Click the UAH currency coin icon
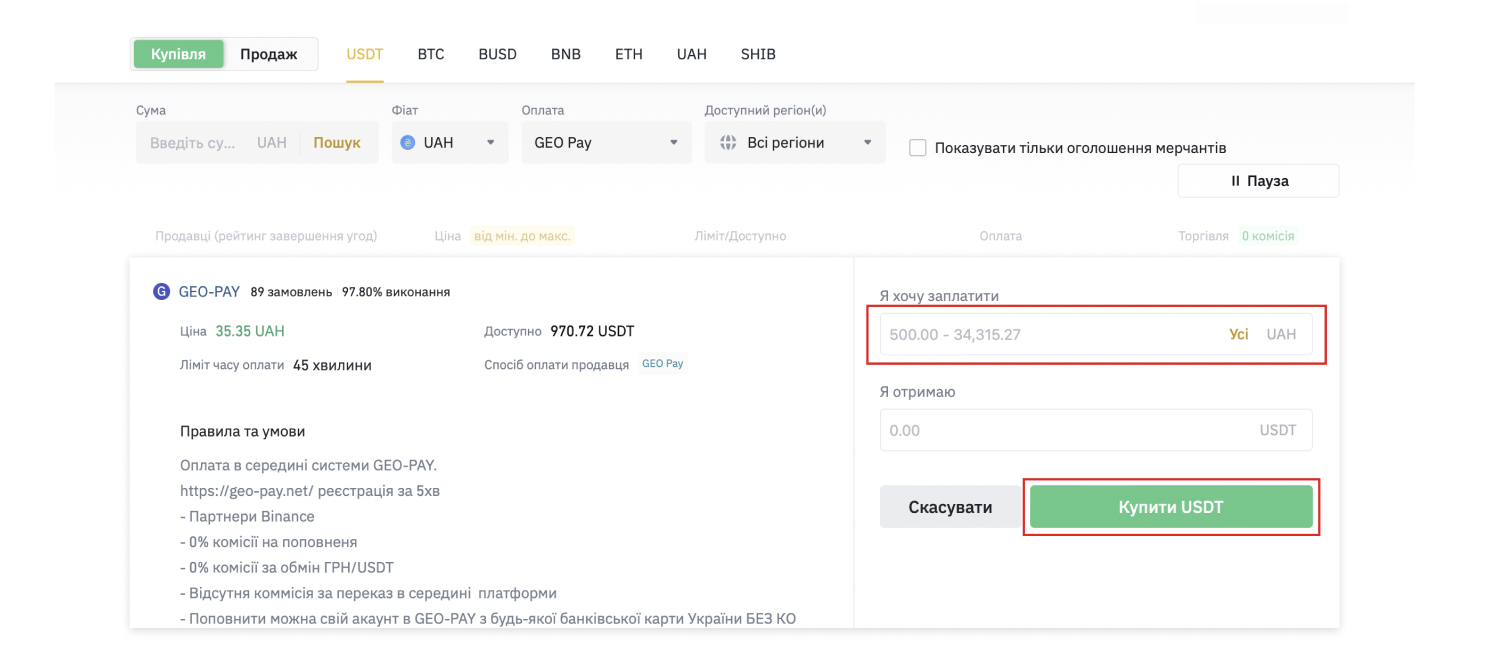 [408, 143]
